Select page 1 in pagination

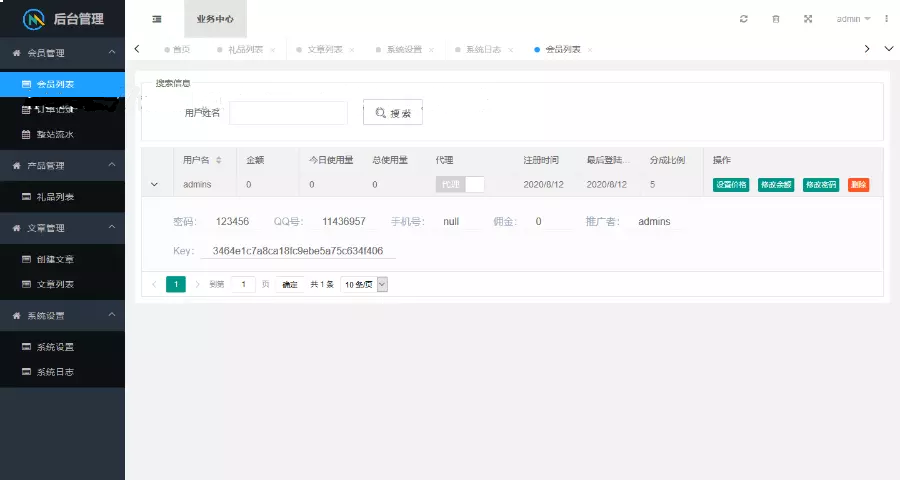click(176, 284)
